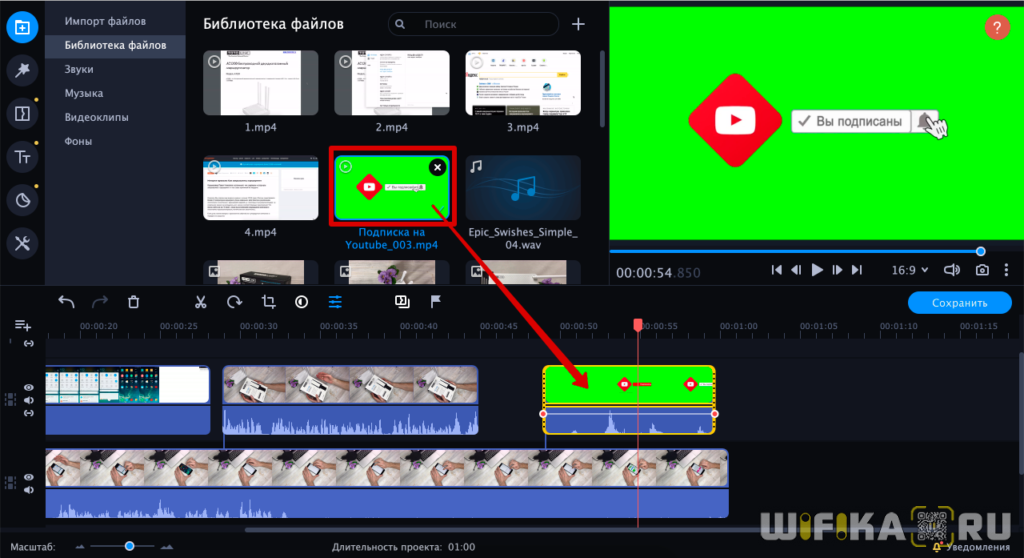Select the 1.mp4 thumbnail
The height and width of the screenshot is (558, 1024).
pyautogui.click(x=261, y=83)
